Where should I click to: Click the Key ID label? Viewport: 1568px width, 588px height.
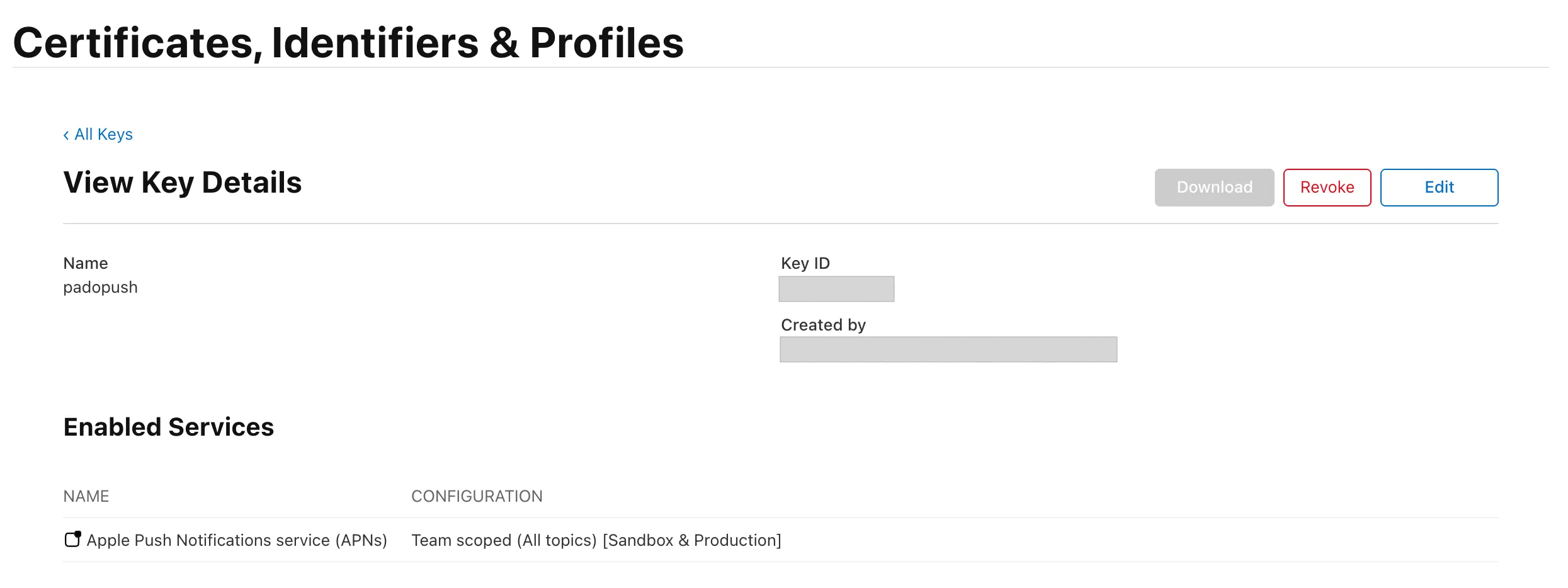pos(805,263)
